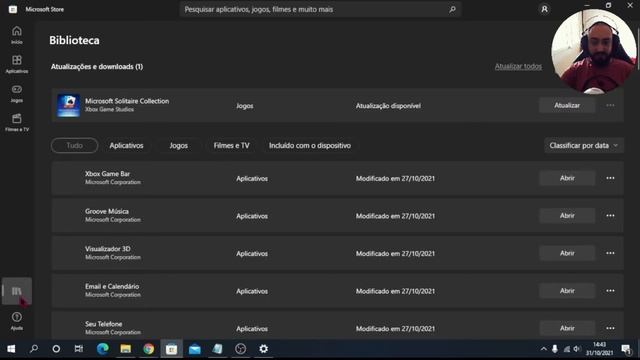This screenshot has width=640, height=360.
Task: Open File Explorer from the taskbar
Action: coord(125,349)
